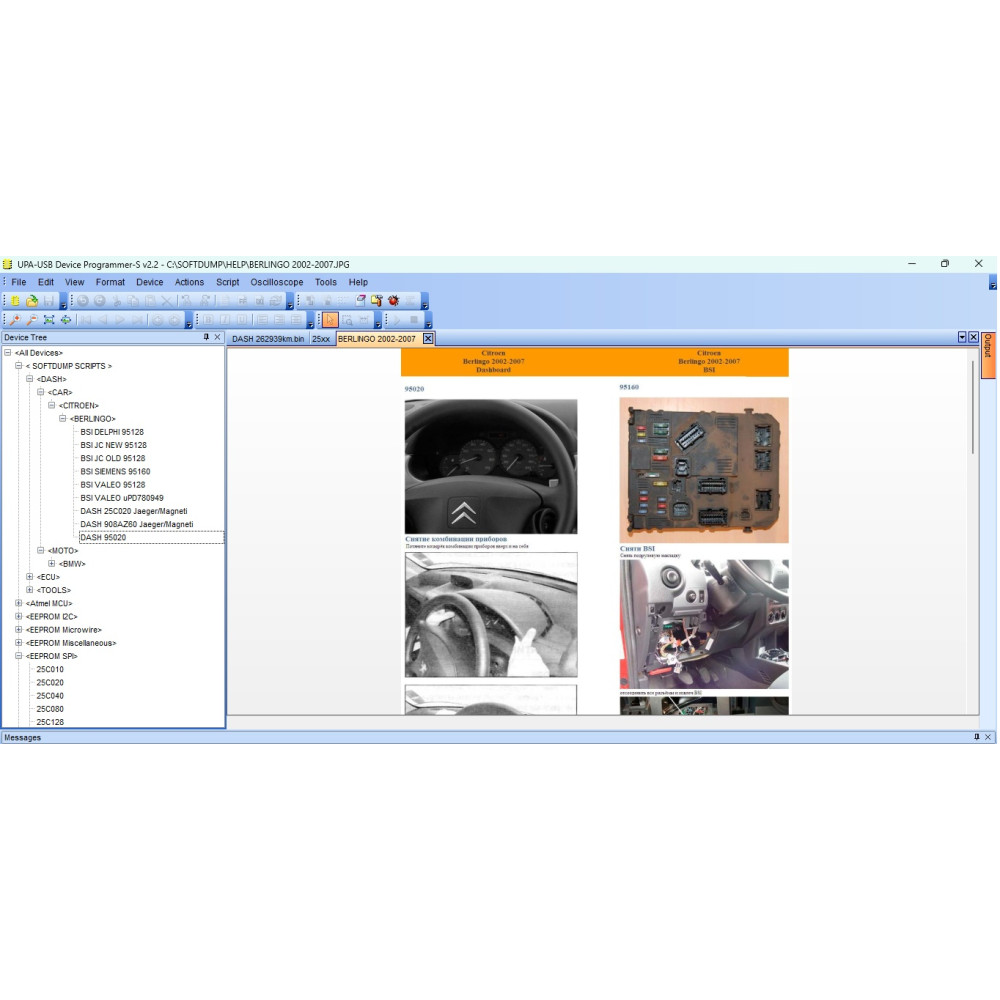Close the BERLINGO 2002-2007 tab

tap(428, 339)
